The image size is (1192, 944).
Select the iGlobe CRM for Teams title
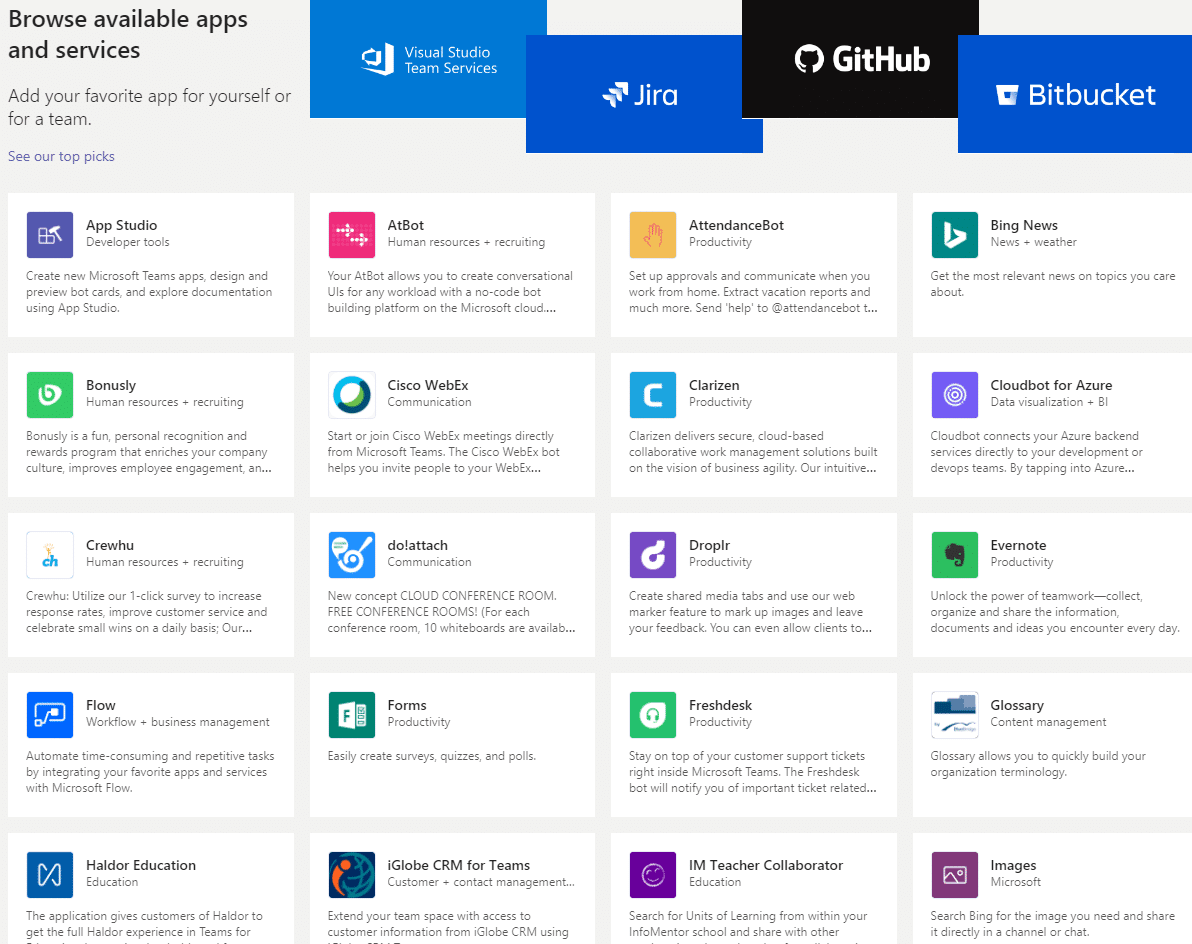tap(458, 865)
